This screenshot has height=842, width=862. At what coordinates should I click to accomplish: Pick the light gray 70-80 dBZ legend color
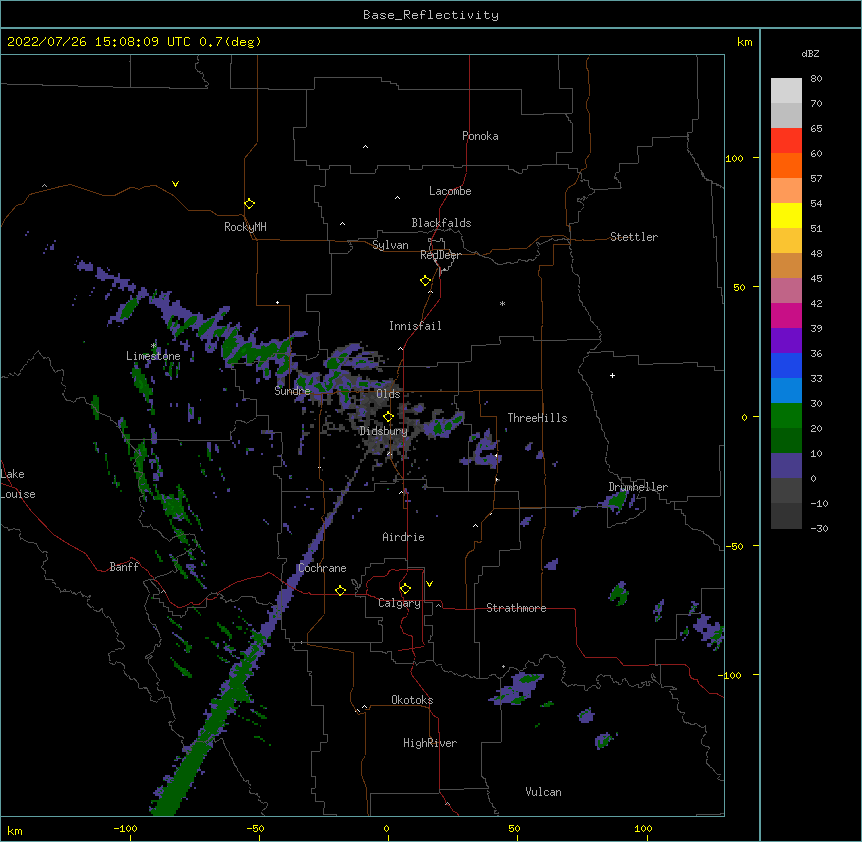tap(786, 91)
